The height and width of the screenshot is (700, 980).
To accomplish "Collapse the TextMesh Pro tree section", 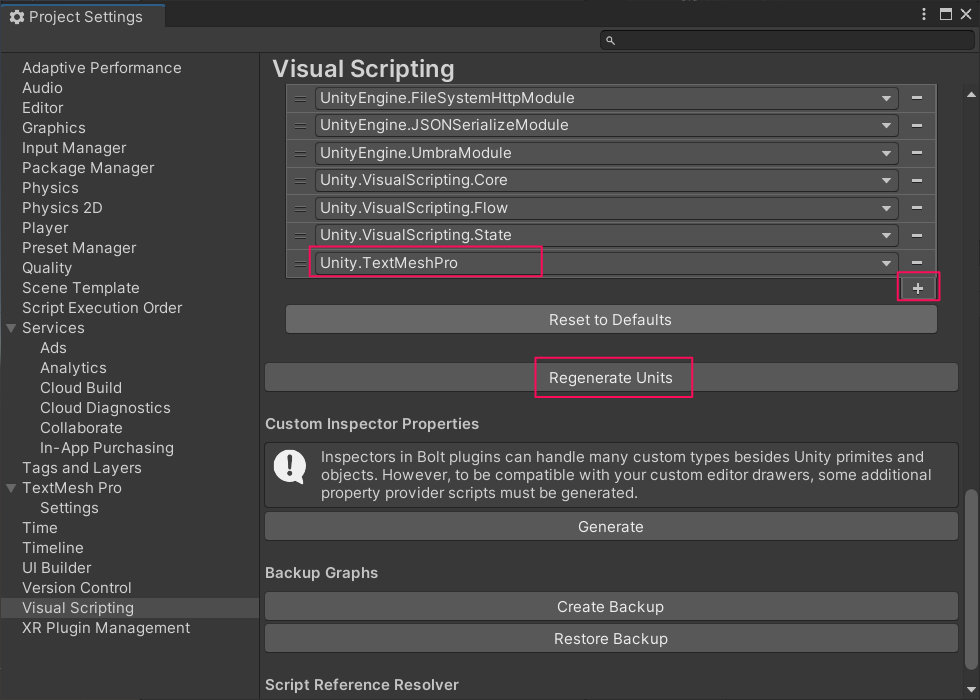I will pos(11,488).
